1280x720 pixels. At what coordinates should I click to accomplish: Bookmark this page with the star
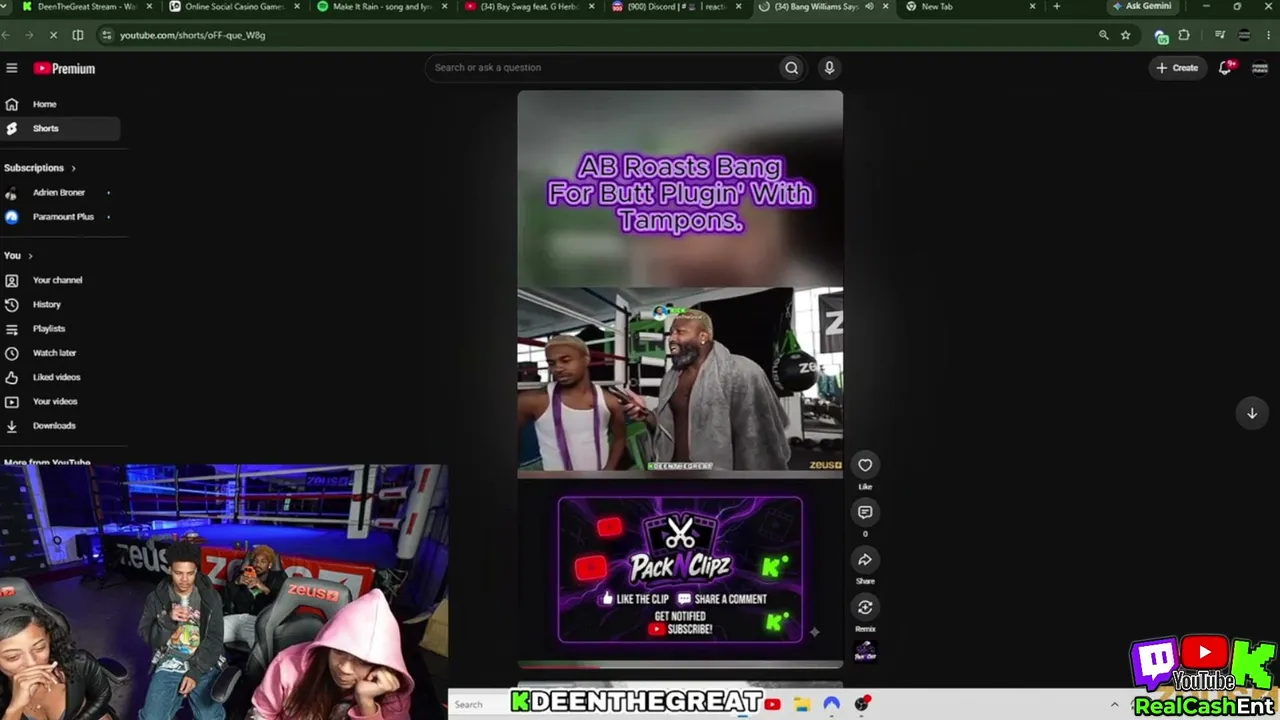click(x=1126, y=35)
